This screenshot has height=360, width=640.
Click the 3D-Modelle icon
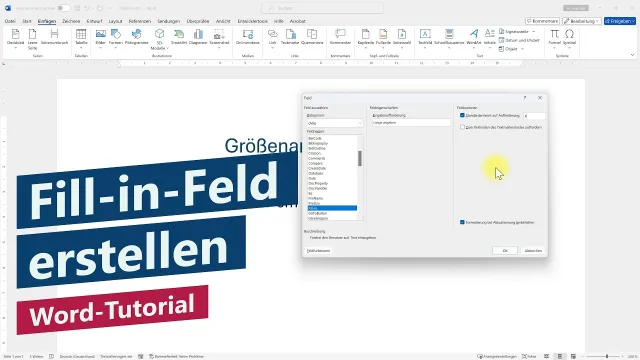159,34
